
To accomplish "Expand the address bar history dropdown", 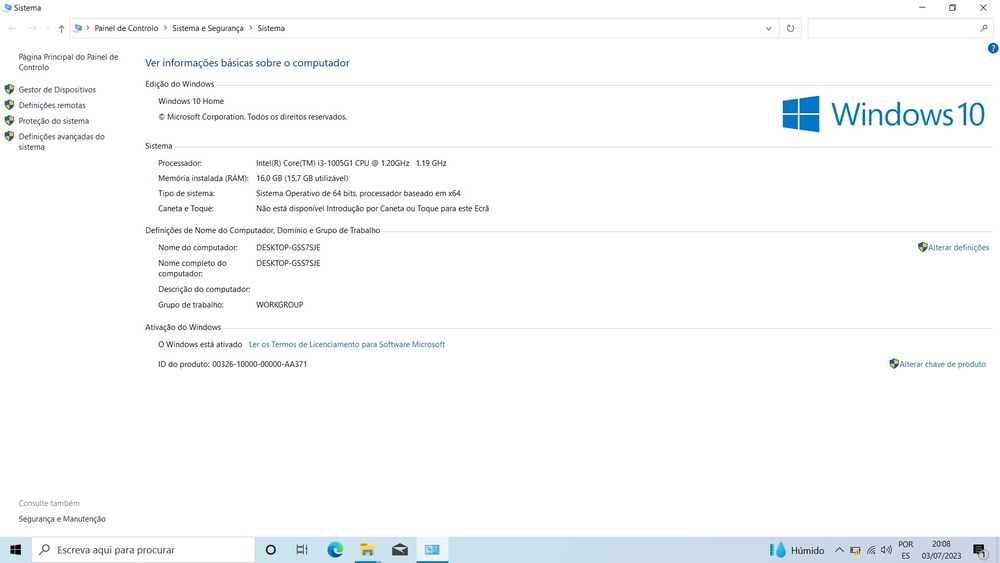I will (768, 28).
